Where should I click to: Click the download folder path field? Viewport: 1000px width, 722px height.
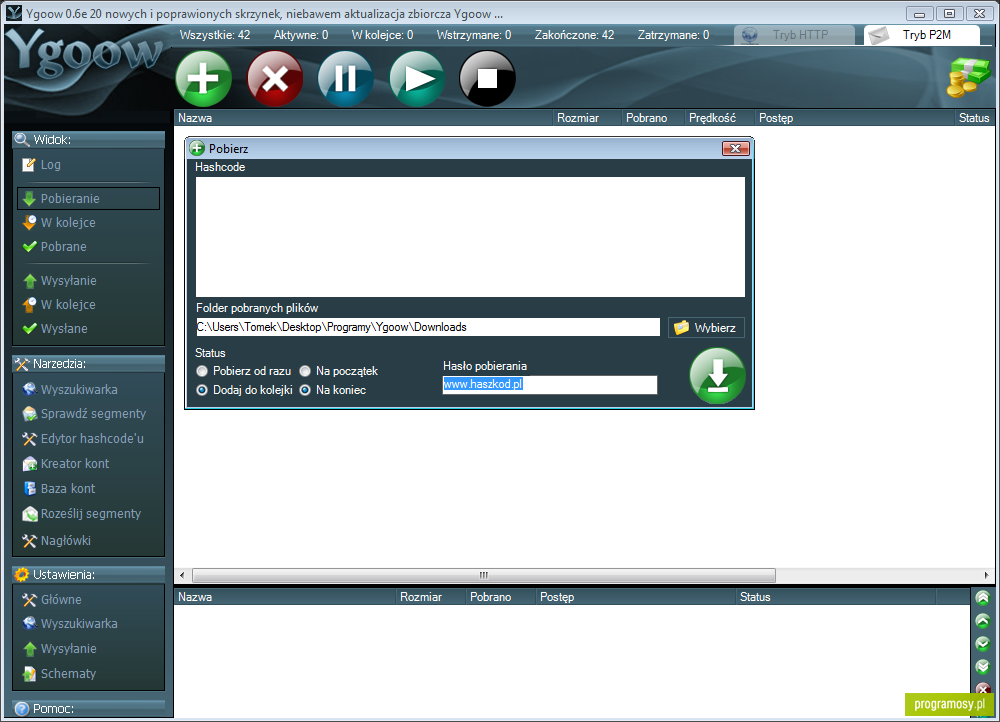(428, 327)
